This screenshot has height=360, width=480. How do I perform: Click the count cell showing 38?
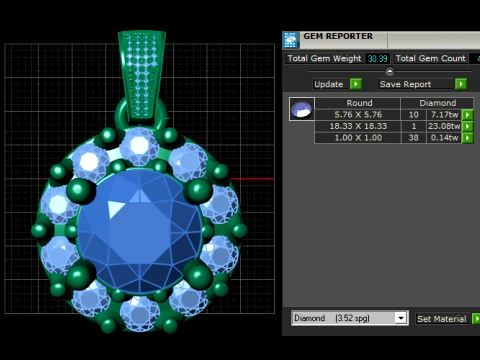tap(414, 138)
